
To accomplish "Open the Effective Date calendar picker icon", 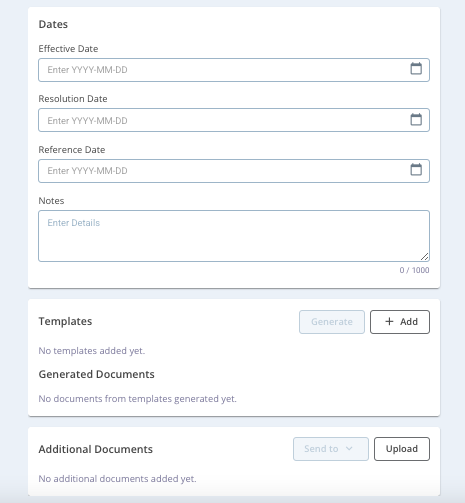I will click(416, 69).
